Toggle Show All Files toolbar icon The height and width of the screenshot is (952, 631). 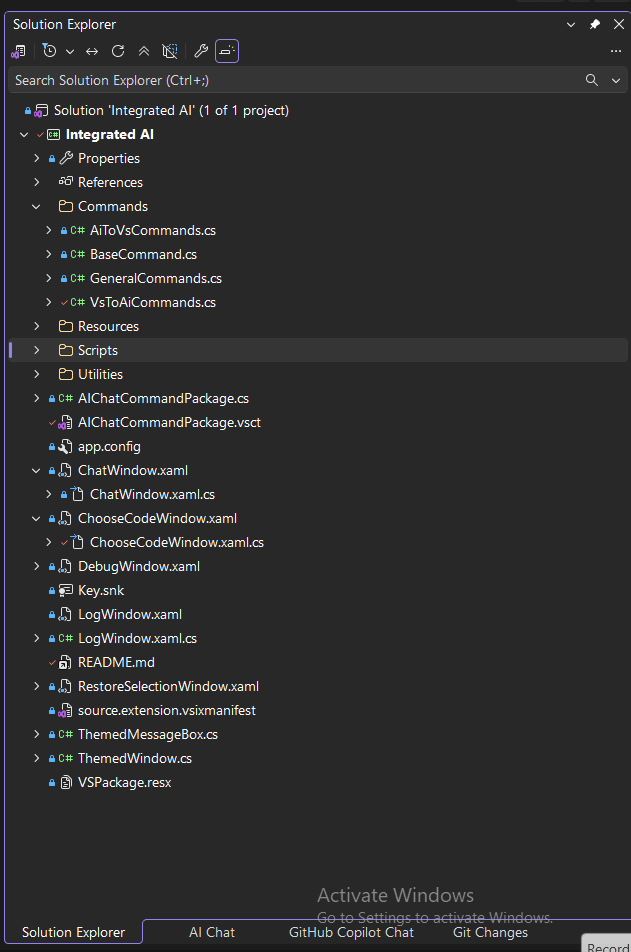(169, 52)
